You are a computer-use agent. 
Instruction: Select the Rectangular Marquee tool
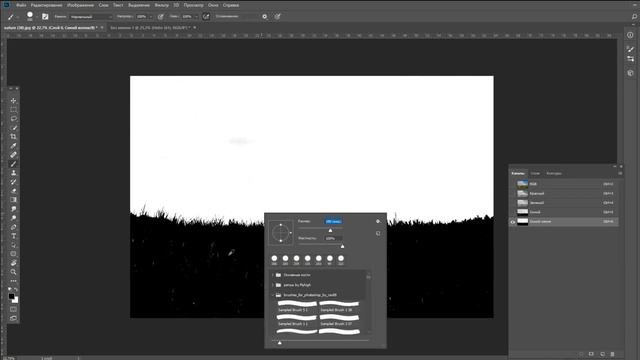(13, 110)
